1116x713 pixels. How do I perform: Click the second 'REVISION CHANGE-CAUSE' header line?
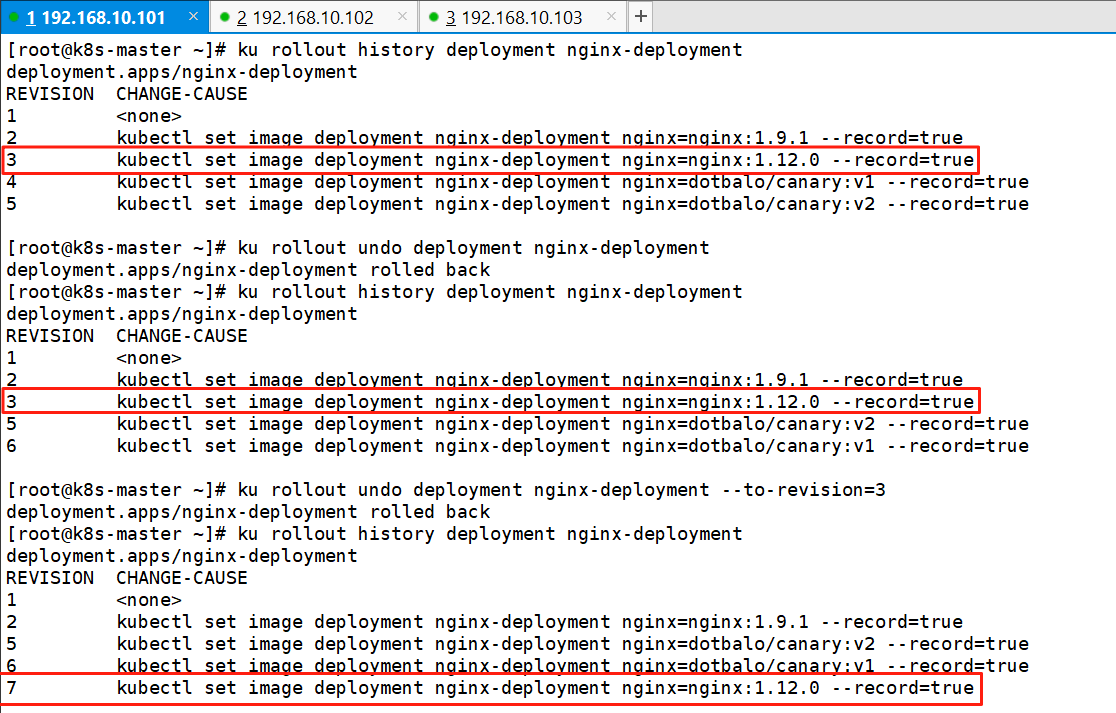127,336
